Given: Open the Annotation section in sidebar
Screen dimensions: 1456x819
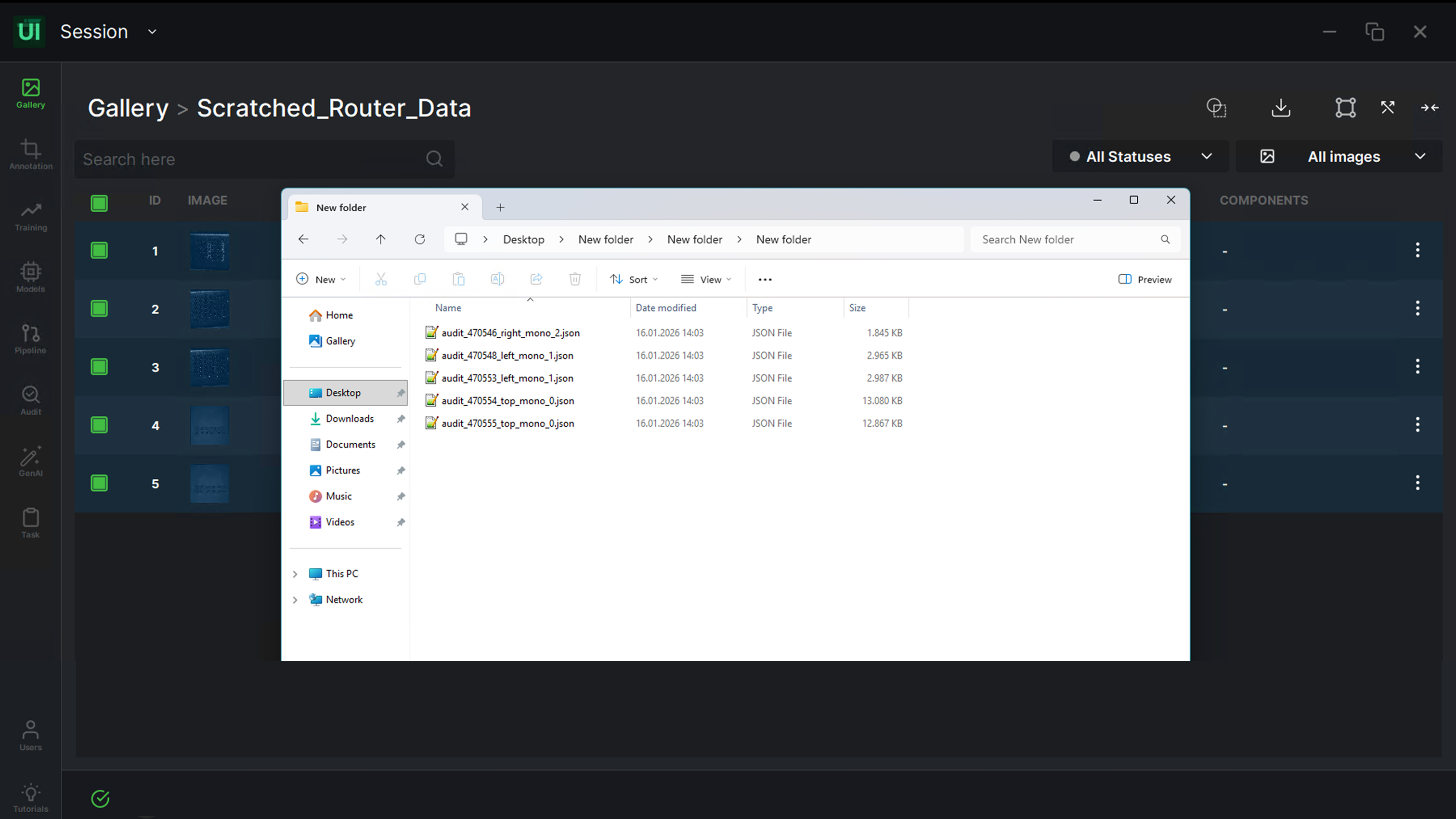Looking at the screenshot, I should coord(30,154).
